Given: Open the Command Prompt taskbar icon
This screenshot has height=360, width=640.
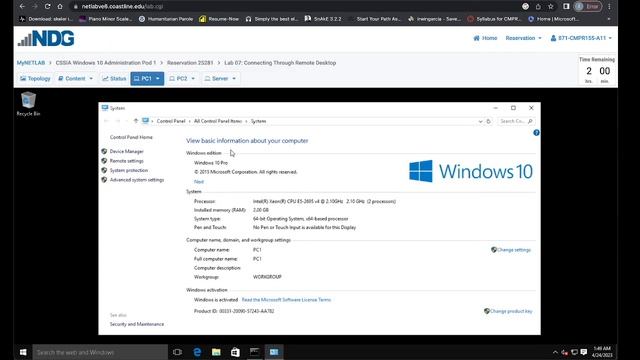Looking at the screenshot, I should point(254,352).
